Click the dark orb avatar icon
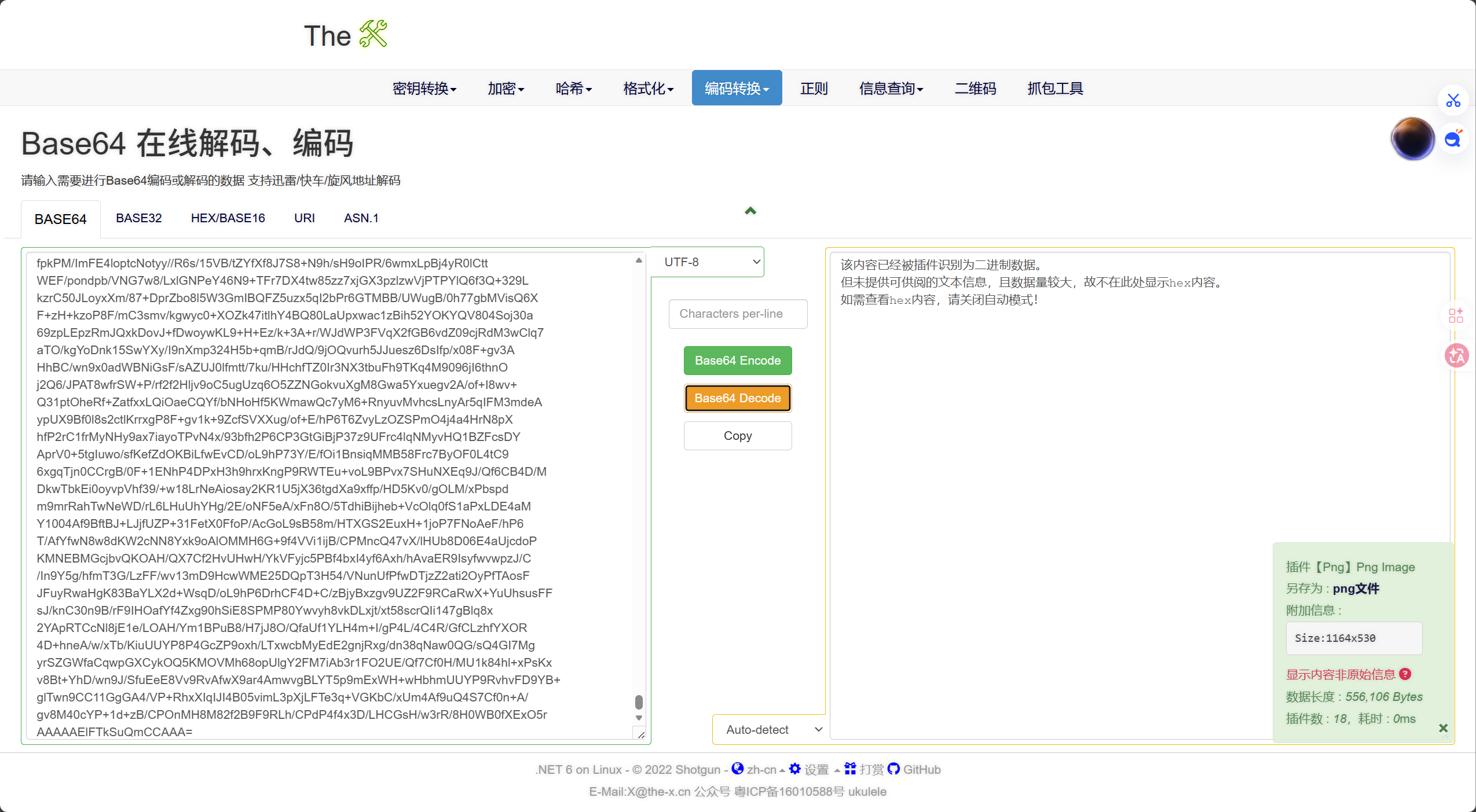This screenshot has height=812, width=1476. click(1412, 138)
